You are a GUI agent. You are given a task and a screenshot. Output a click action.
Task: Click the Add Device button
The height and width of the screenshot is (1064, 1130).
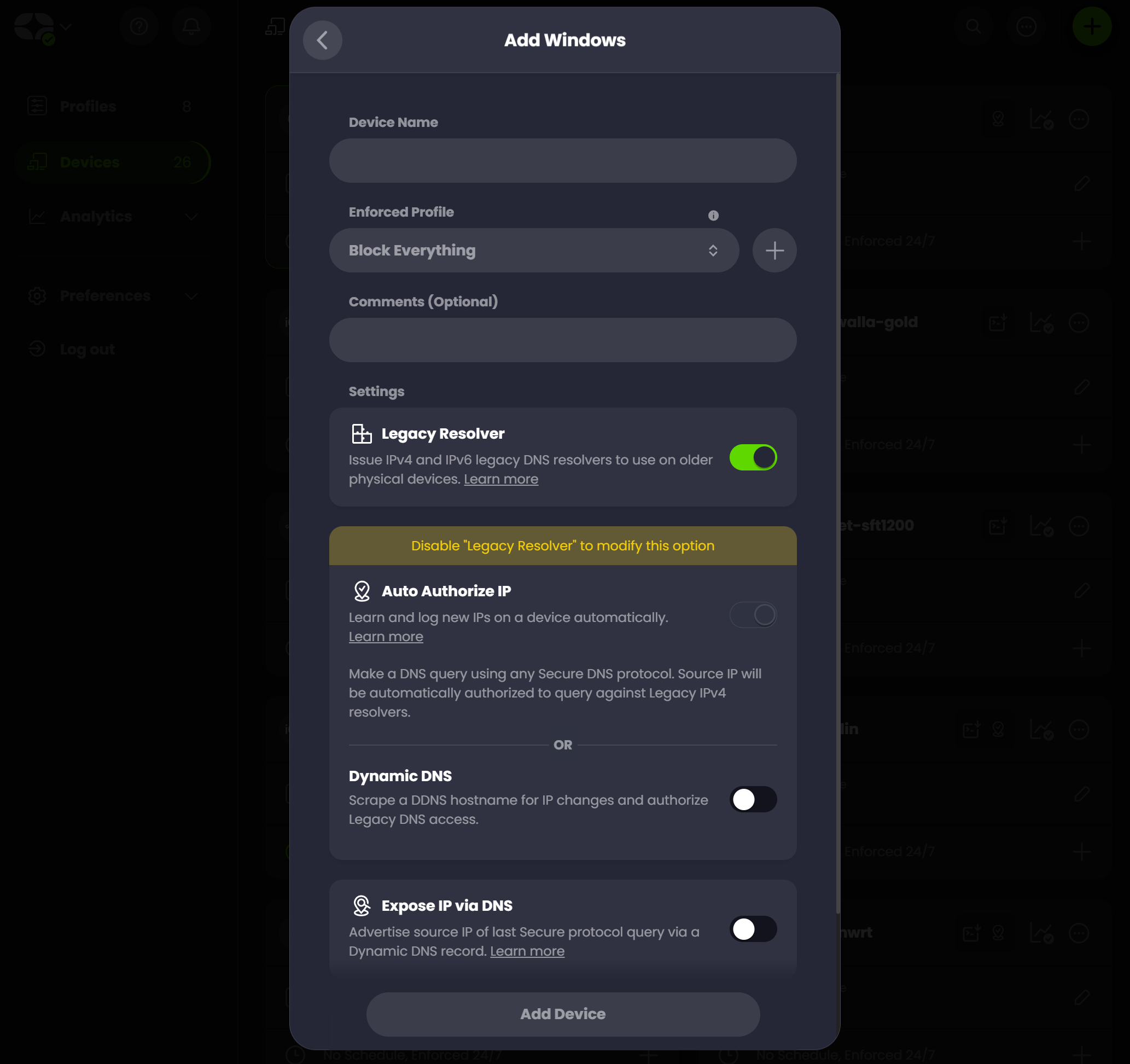pyautogui.click(x=563, y=1015)
